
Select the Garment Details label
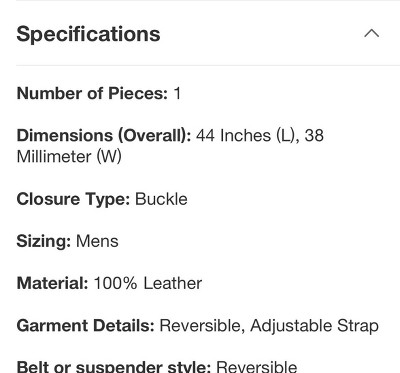(85, 326)
